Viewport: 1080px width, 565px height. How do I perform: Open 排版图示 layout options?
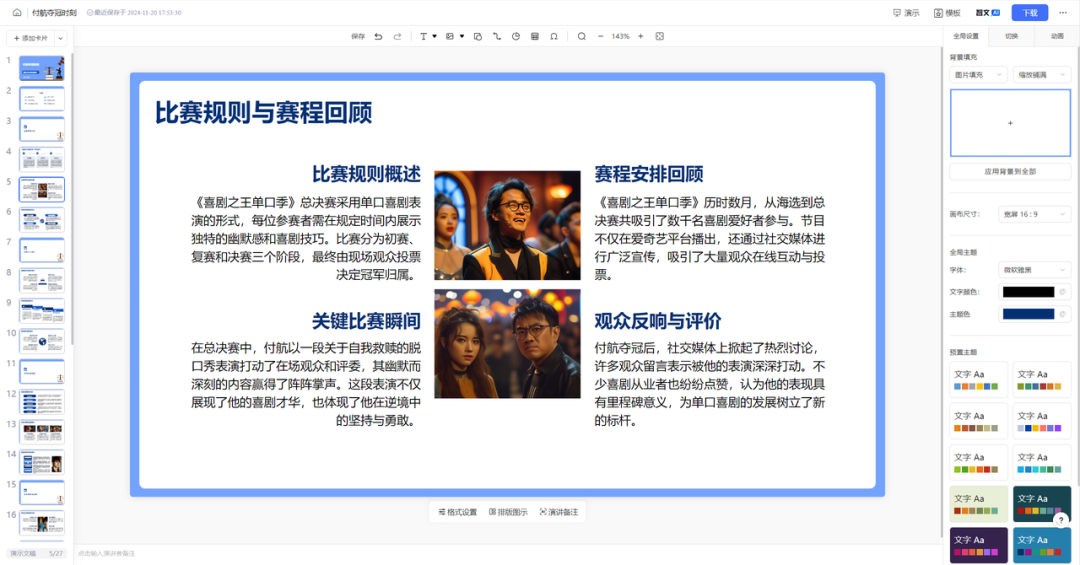click(508, 512)
